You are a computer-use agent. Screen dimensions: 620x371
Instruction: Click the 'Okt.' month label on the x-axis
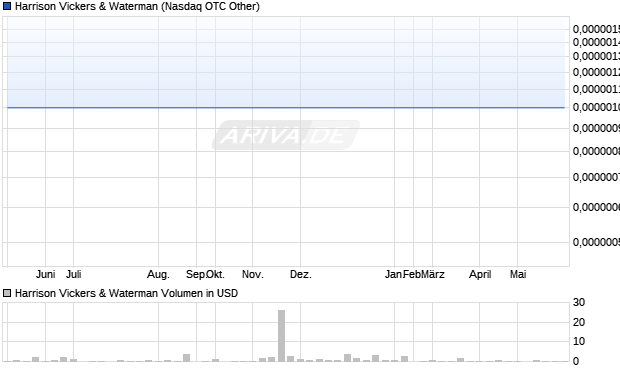point(215,274)
